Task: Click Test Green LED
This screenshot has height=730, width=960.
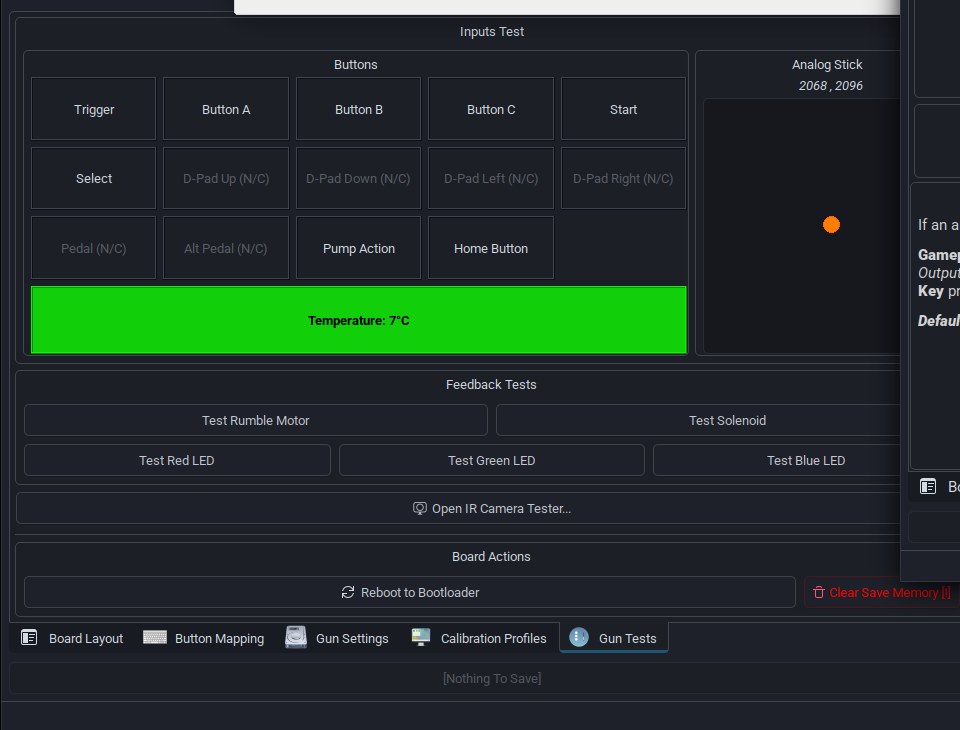Action: click(492, 460)
